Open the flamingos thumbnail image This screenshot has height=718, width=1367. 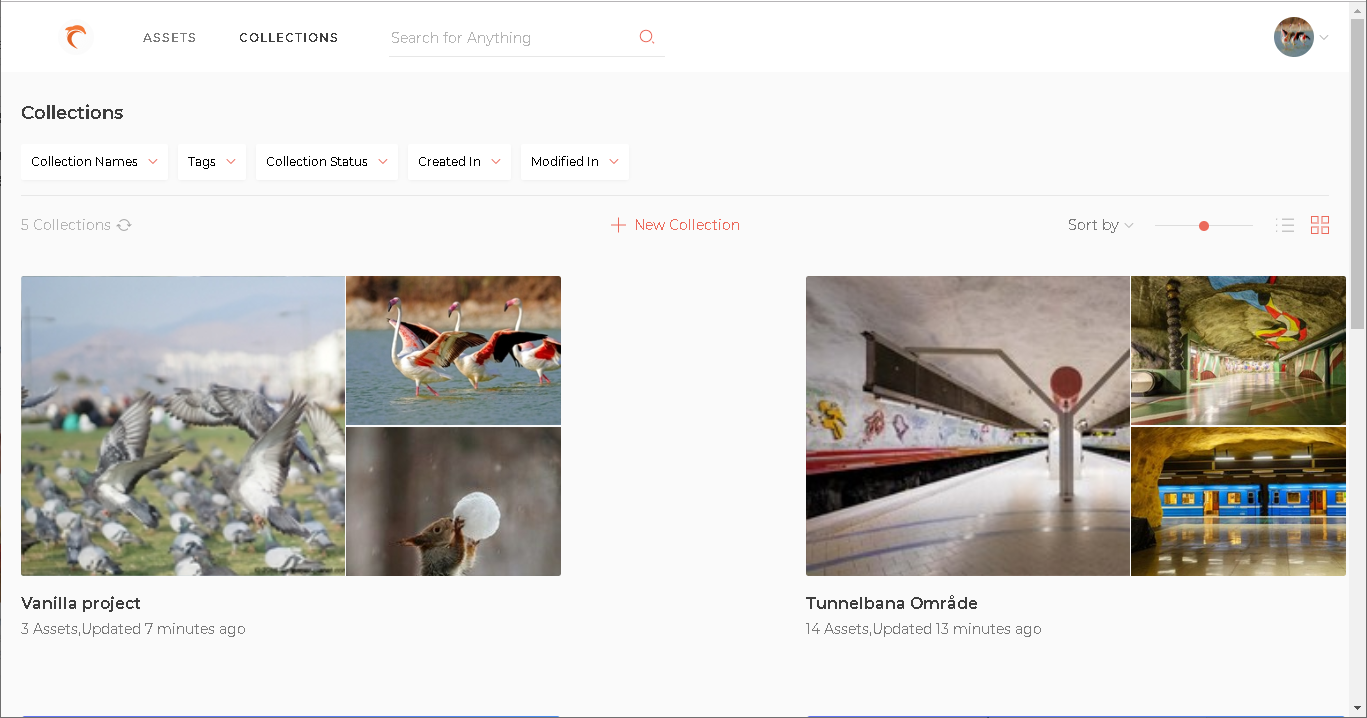coord(453,350)
